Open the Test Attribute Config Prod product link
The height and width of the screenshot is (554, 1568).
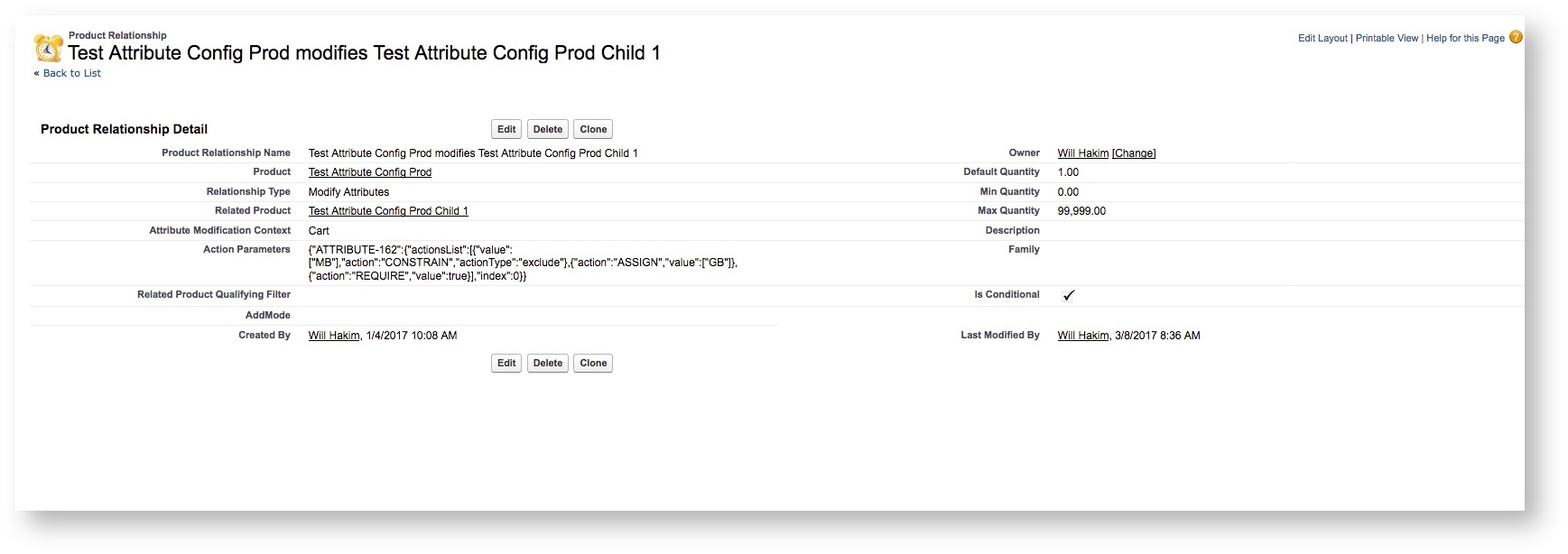coord(370,172)
